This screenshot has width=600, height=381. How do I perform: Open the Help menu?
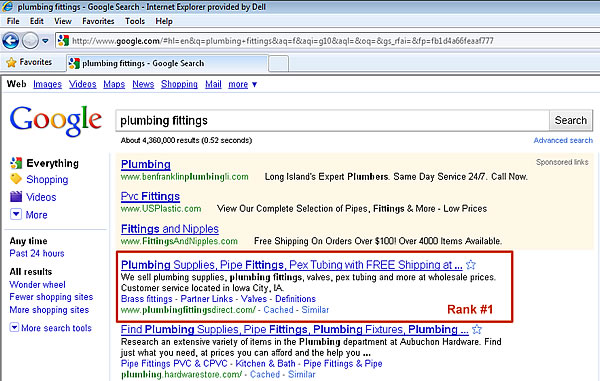point(164,21)
